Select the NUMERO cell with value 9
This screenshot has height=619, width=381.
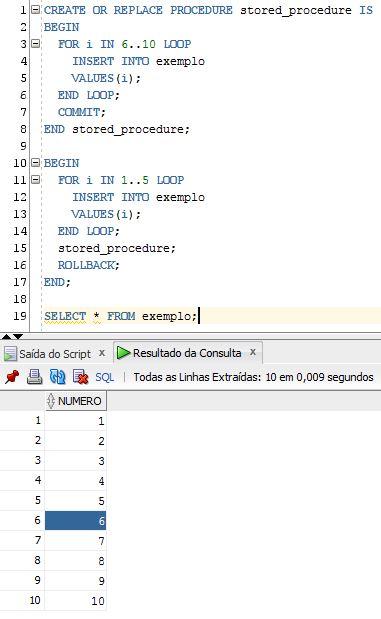point(75,580)
